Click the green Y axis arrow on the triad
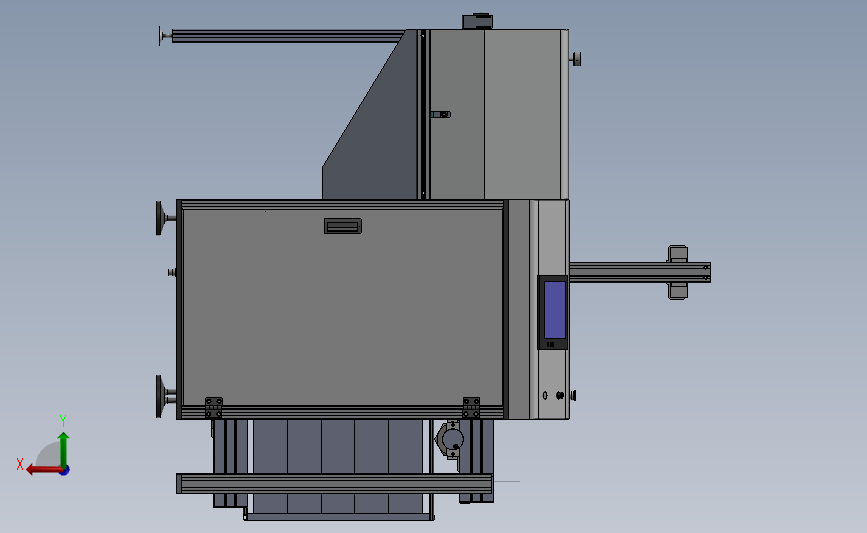This screenshot has width=867, height=533. click(x=64, y=449)
